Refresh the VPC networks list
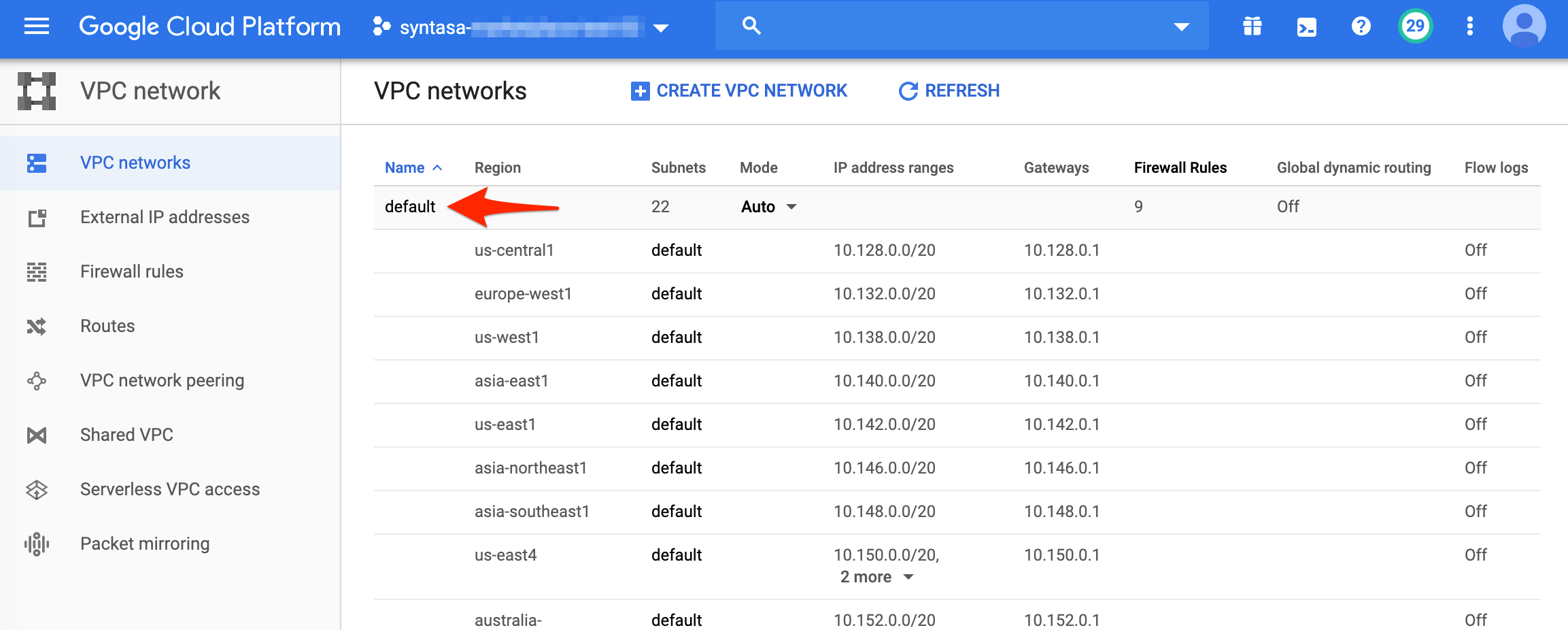1568x630 pixels. 949,90
